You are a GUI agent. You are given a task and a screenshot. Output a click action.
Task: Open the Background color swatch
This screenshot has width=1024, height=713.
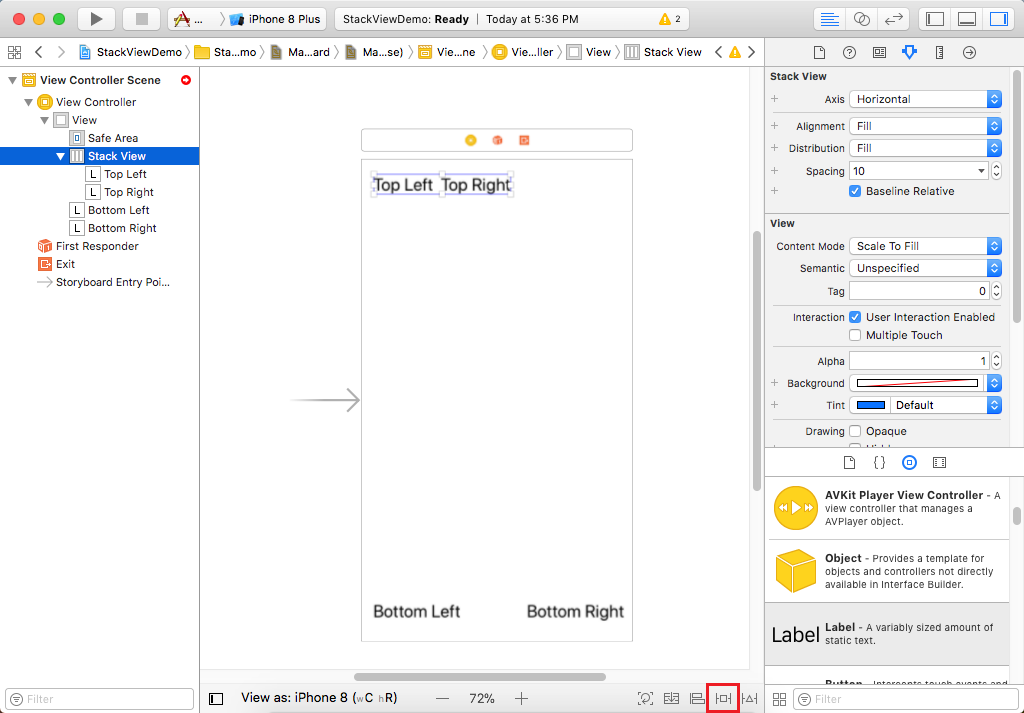point(917,383)
